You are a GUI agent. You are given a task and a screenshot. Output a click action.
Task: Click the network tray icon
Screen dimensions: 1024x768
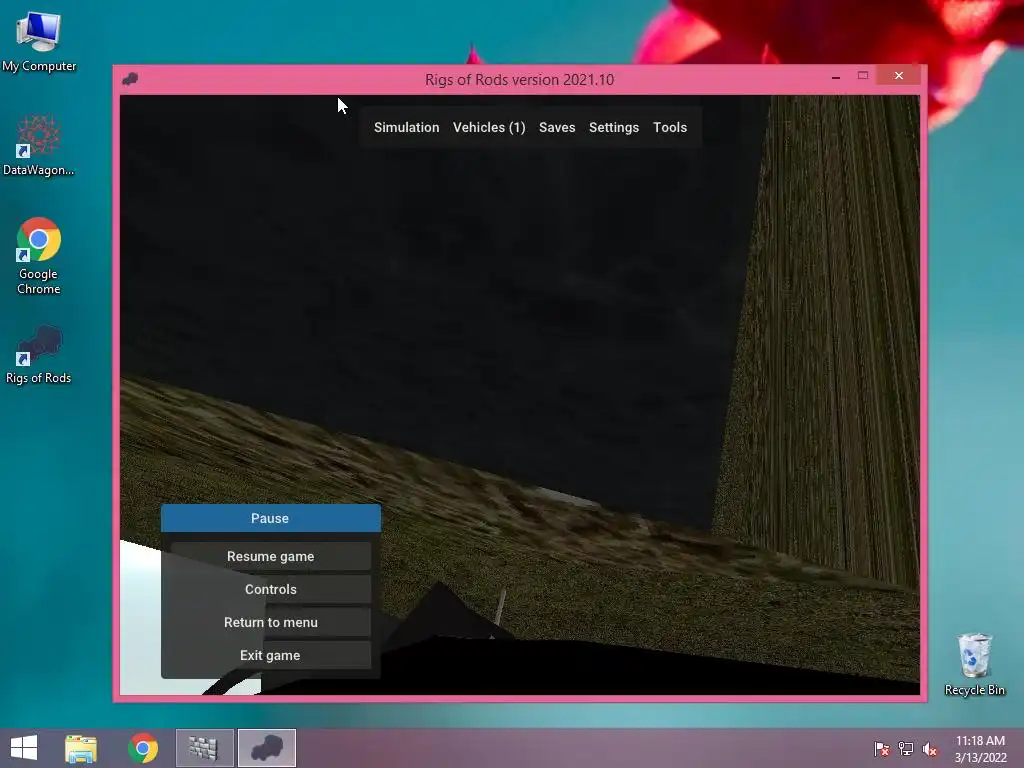pos(906,749)
